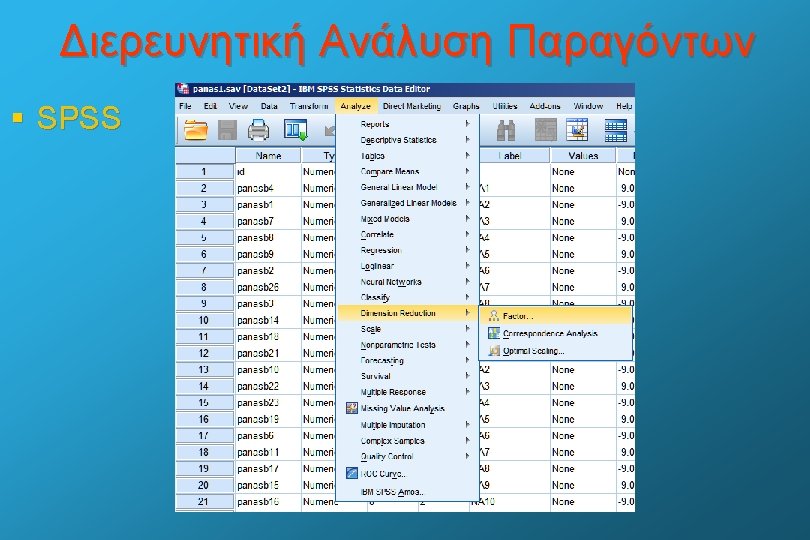The image size is (810, 540).
Task: Expand the Regression submenu arrow
Action: (468, 250)
